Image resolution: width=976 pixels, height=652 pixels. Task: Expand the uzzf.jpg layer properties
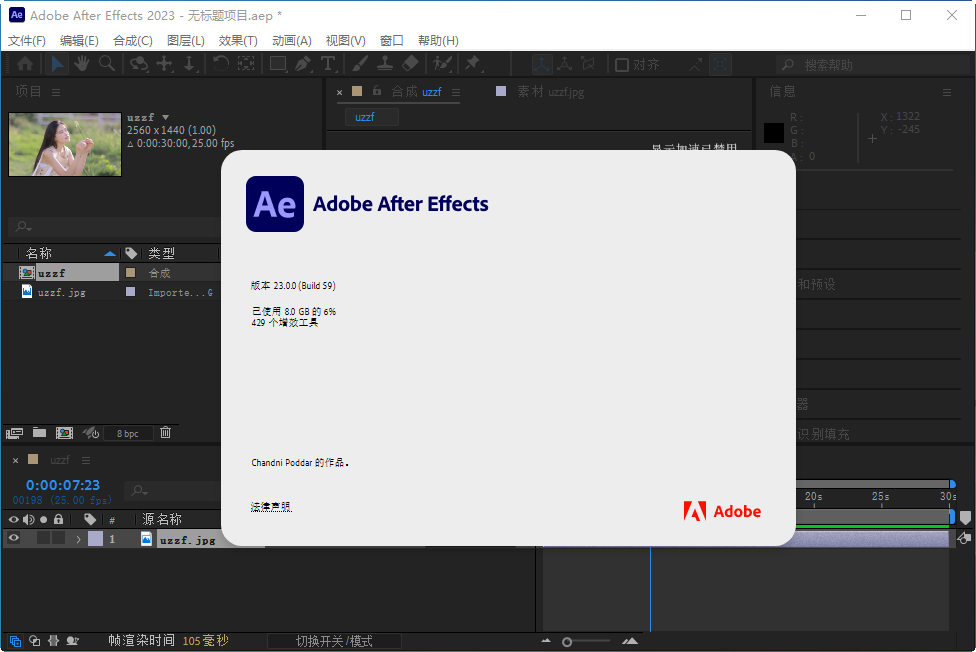click(78, 539)
